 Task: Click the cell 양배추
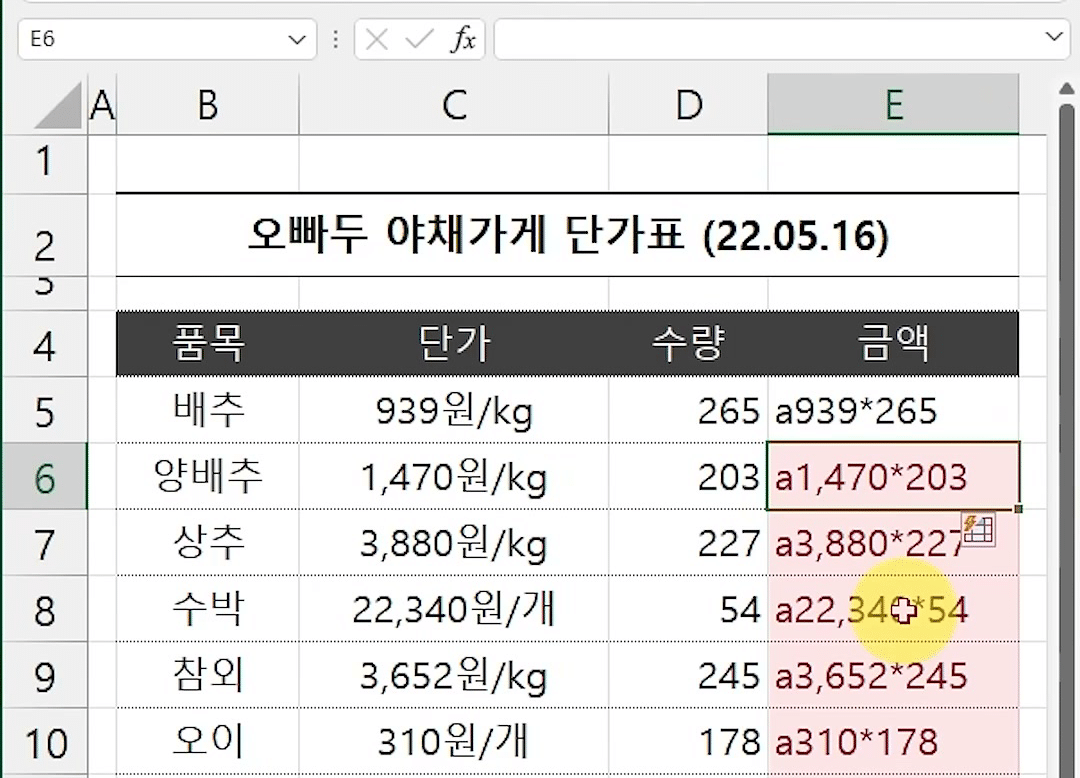pyautogui.click(x=208, y=476)
